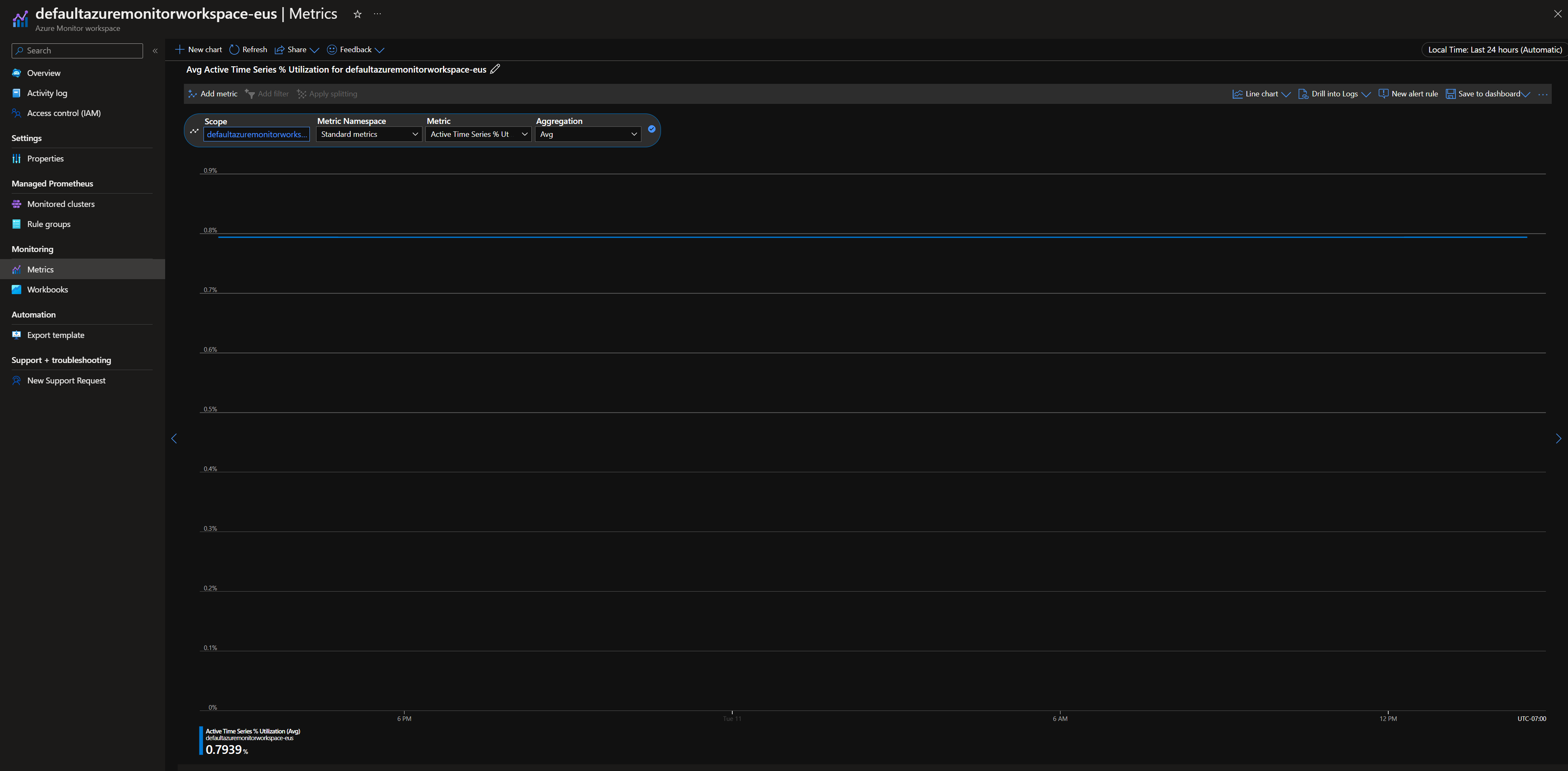Click the 6 PM axis label
The width and height of the screenshot is (1568, 771).
[404, 719]
